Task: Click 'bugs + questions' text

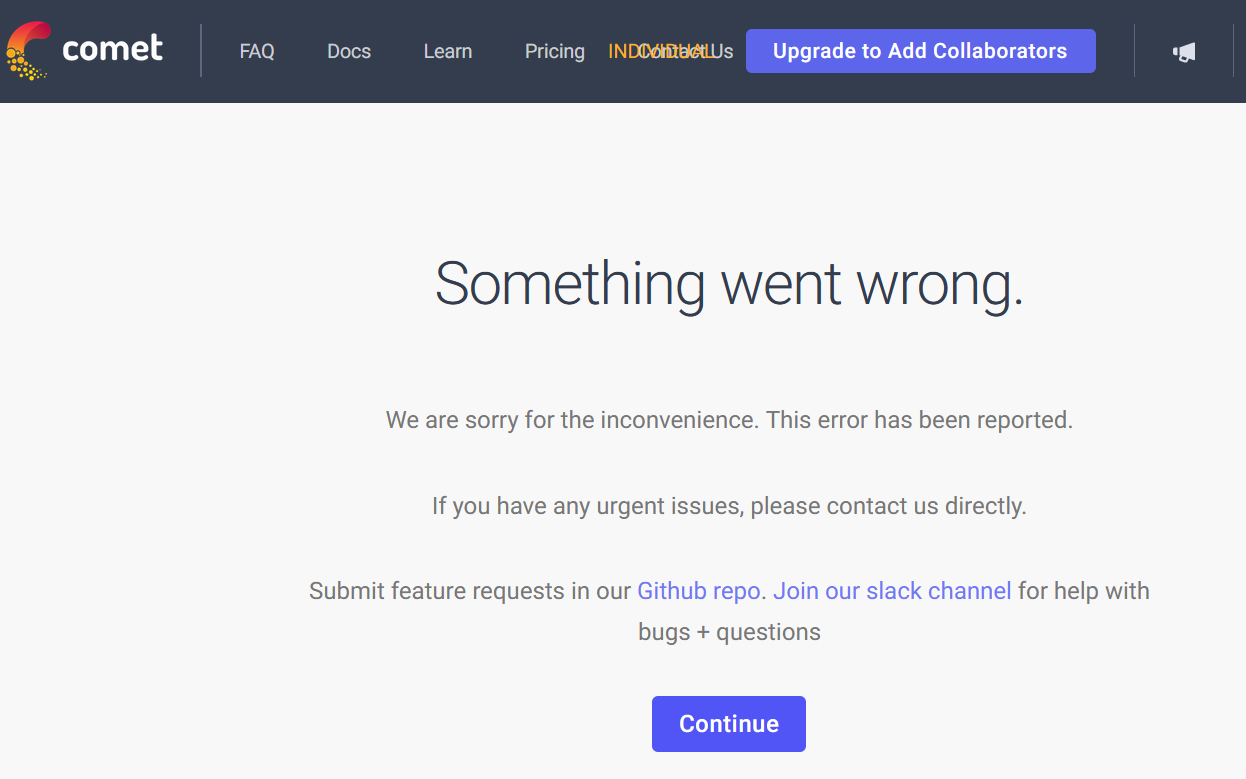Action: click(729, 632)
